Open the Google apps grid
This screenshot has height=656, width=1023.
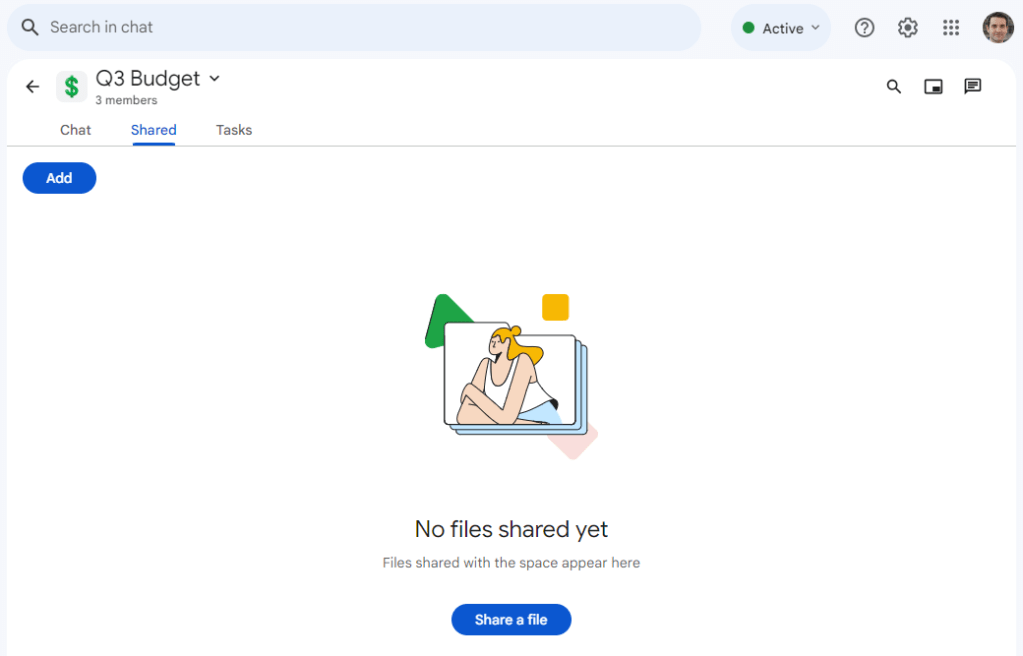click(951, 27)
